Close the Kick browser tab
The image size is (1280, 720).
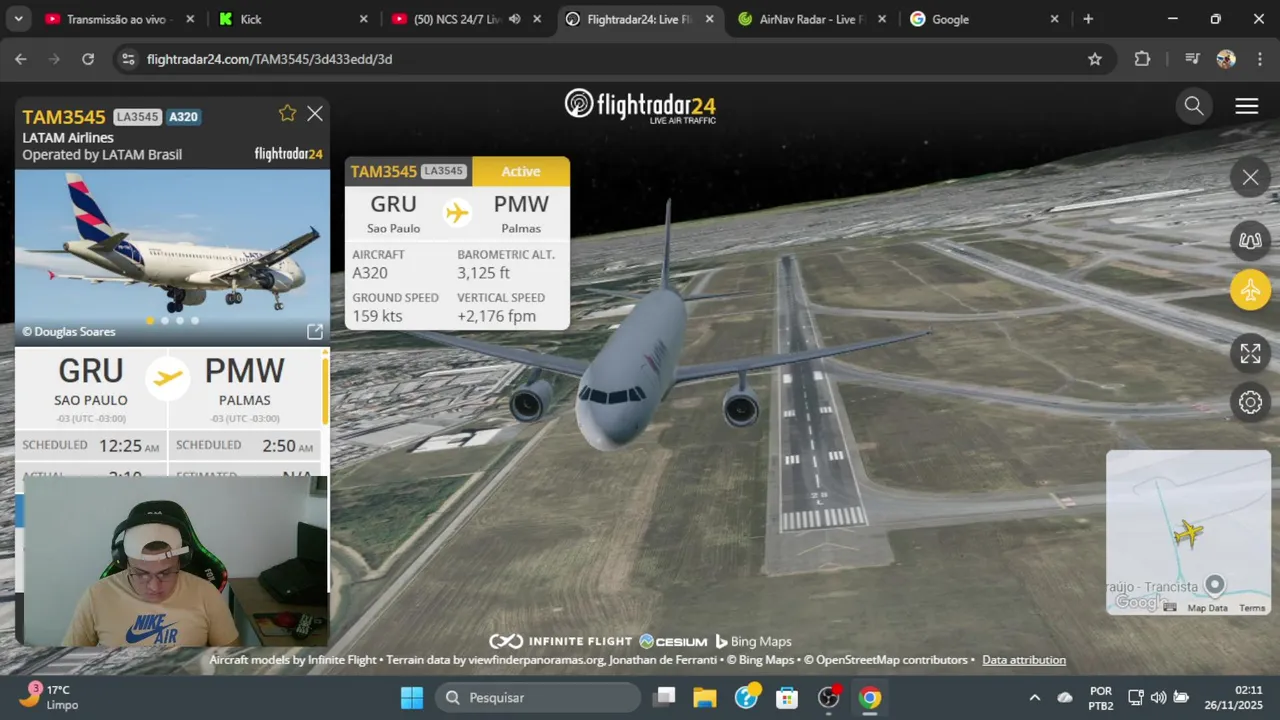364,19
